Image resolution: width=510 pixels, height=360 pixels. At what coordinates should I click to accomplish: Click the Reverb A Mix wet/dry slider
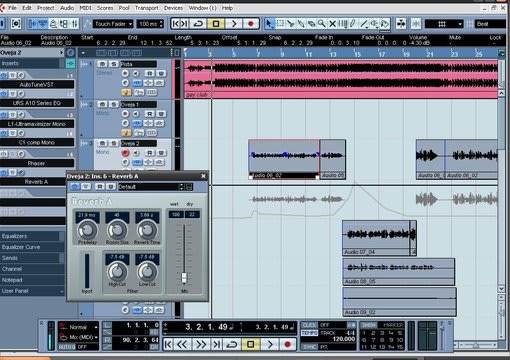[x=184, y=277]
